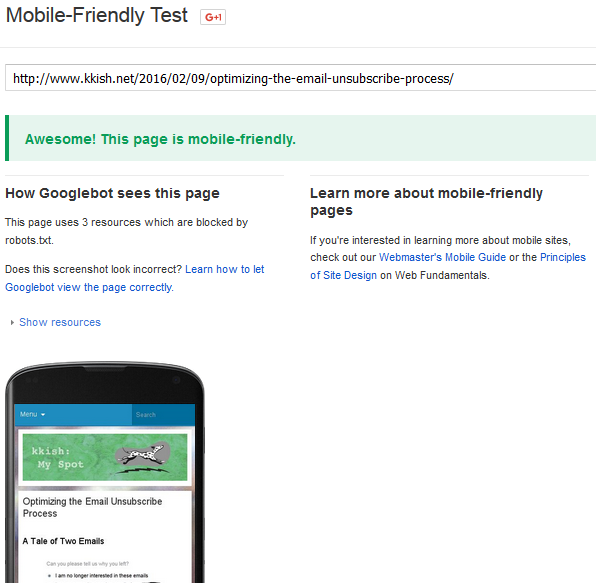596x583 pixels.
Task: Click the kkish: My Spot banner text
Action: pyautogui.click(x=57, y=458)
